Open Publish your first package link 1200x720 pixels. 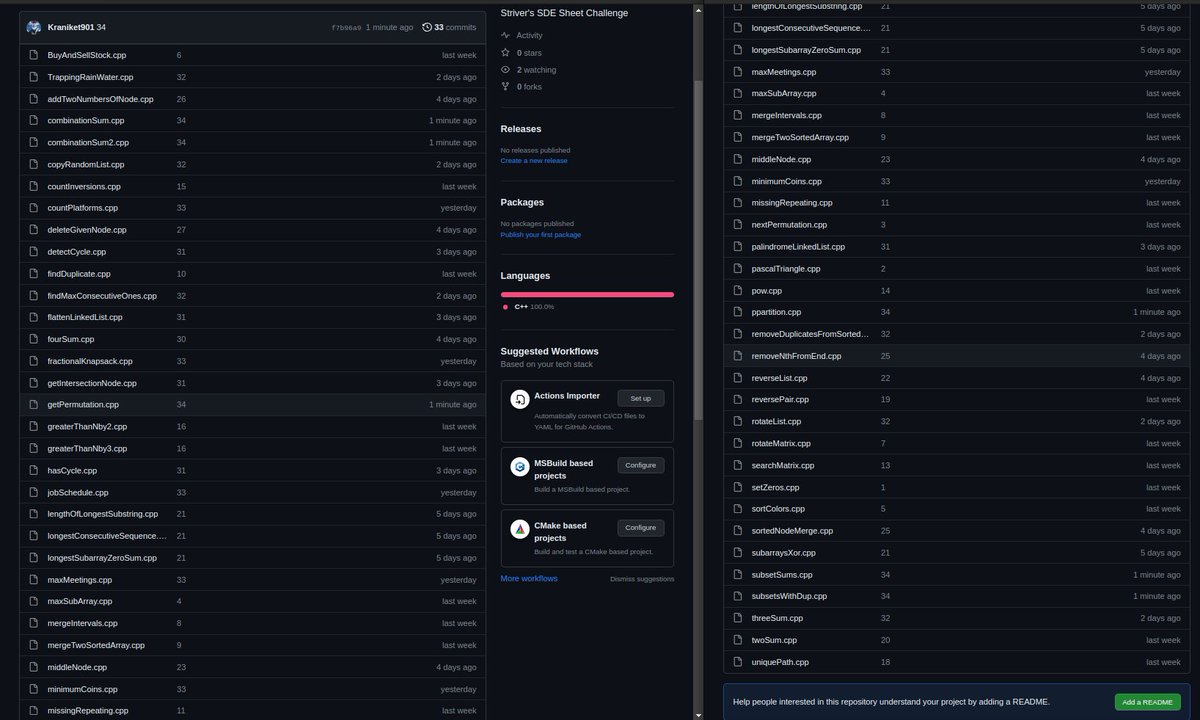[x=541, y=234]
